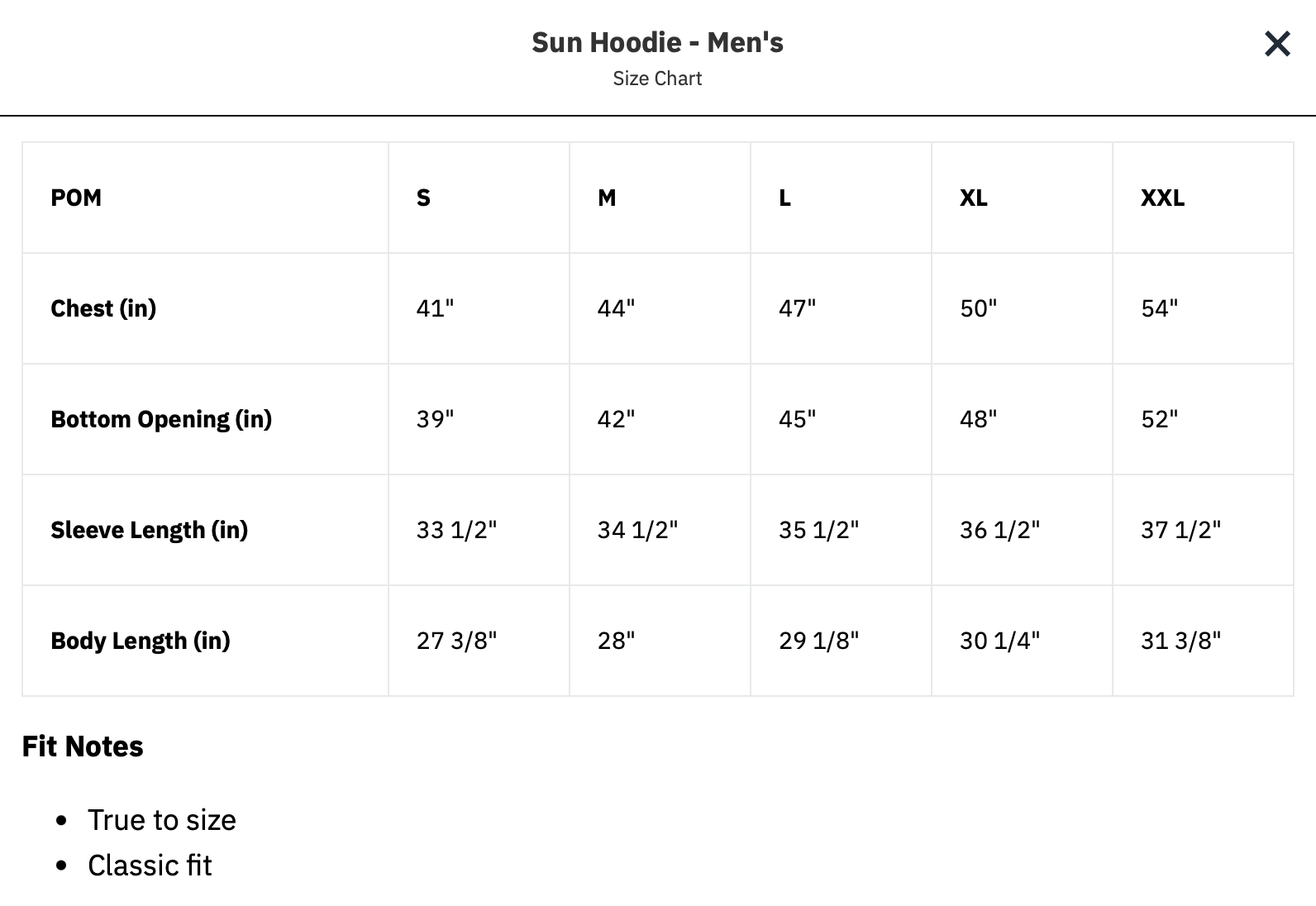Click the 36 1/2" sleeve length cell
Viewport: 1316px width, 906px height.
pyautogui.click(x=999, y=530)
